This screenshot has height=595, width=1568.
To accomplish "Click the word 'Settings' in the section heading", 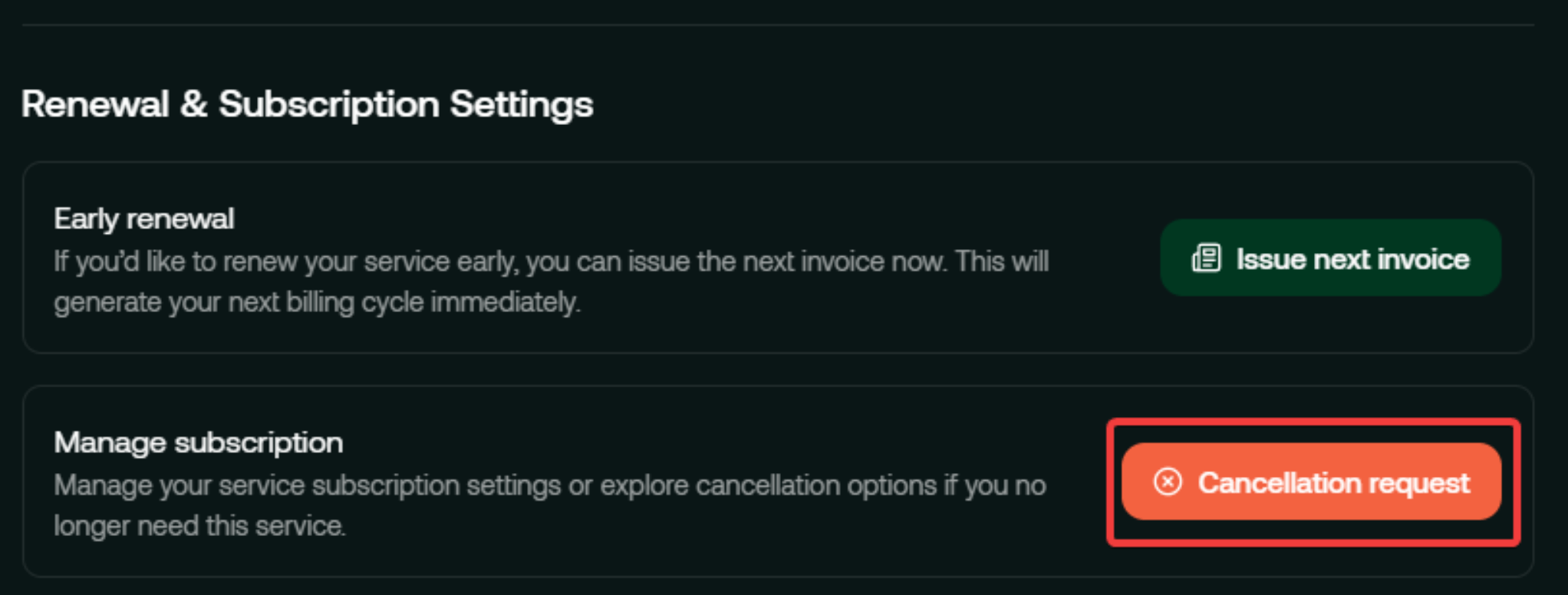I will (521, 104).
